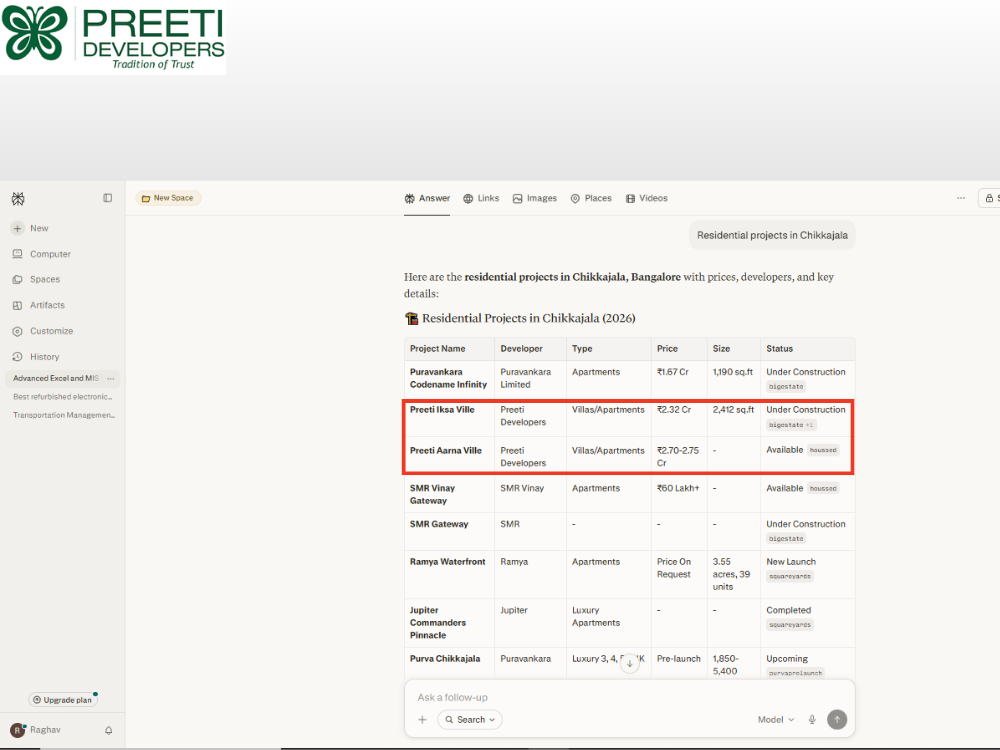Viewport: 1000px width, 750px height.
Task: Select SMR Vinay Gateway project name
Action: (432, 494)
